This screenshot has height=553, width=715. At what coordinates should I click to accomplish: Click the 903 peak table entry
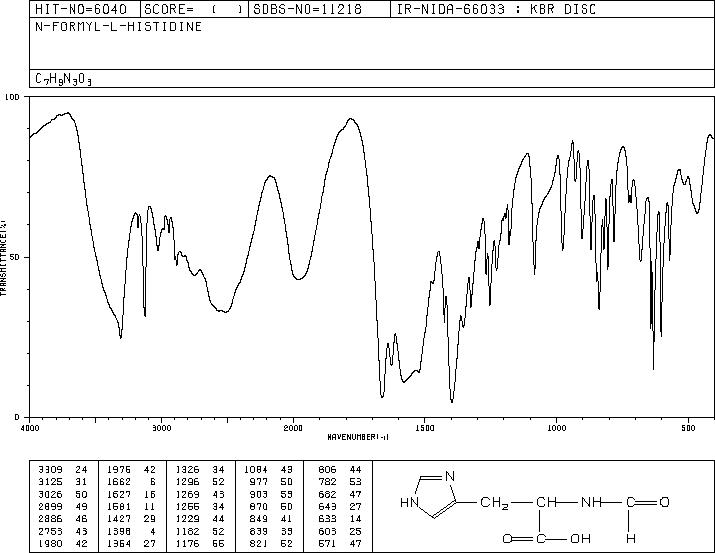pyautogui.click(x=272, y=494)
